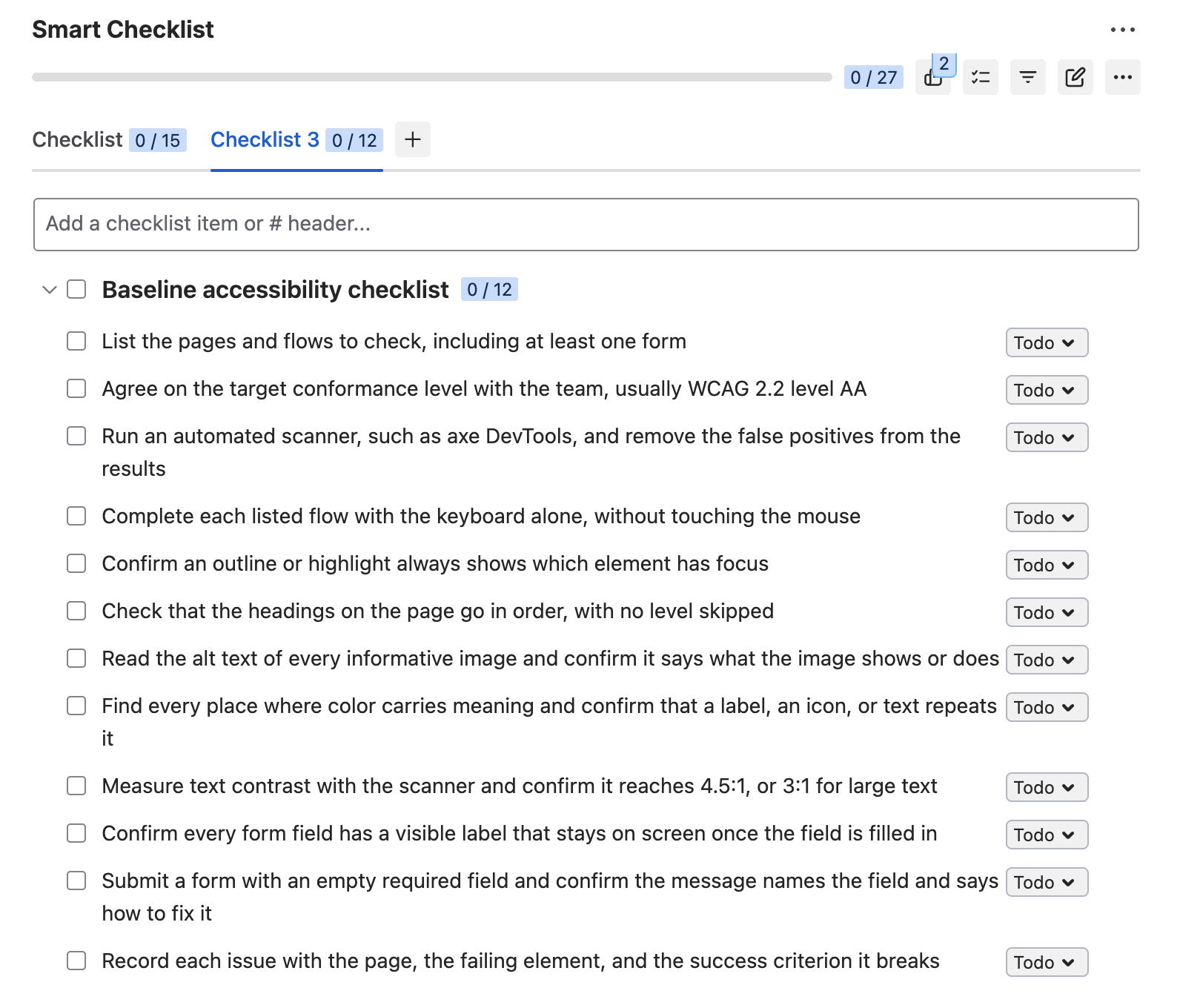The image size is (1180, 1008).
Task: Click the edit pencil icon in toolbar
Action: [x=1075, y=77]
